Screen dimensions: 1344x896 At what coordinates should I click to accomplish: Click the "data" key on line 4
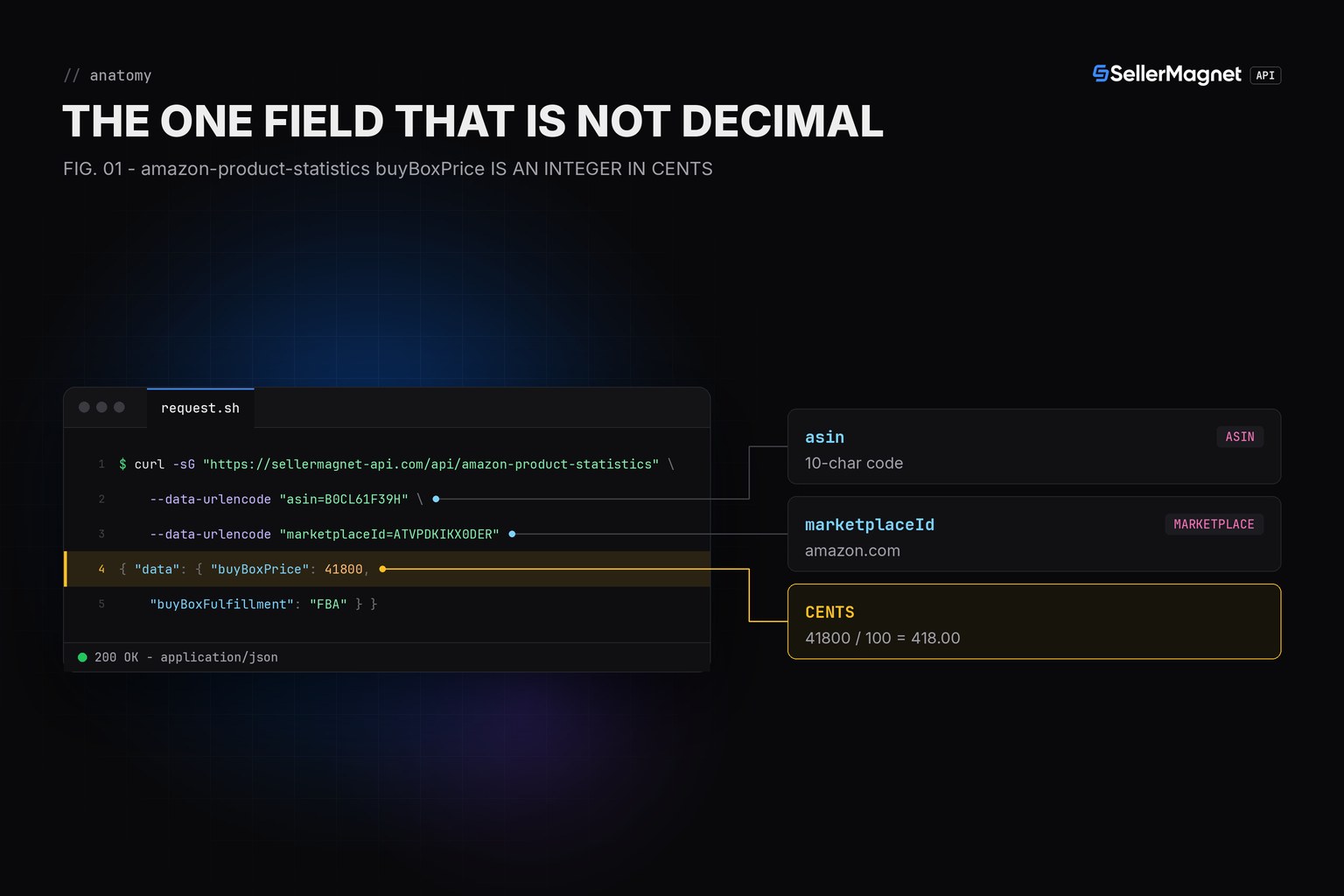click(x=157, y=569)
